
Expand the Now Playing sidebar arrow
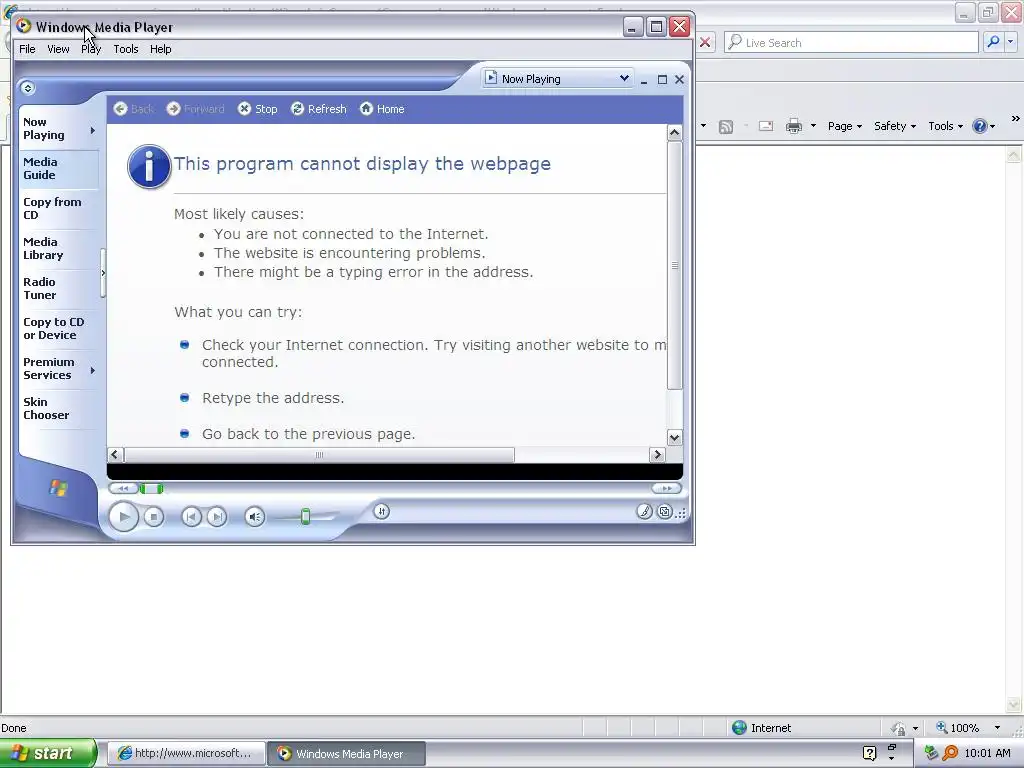tap(93, 131)
